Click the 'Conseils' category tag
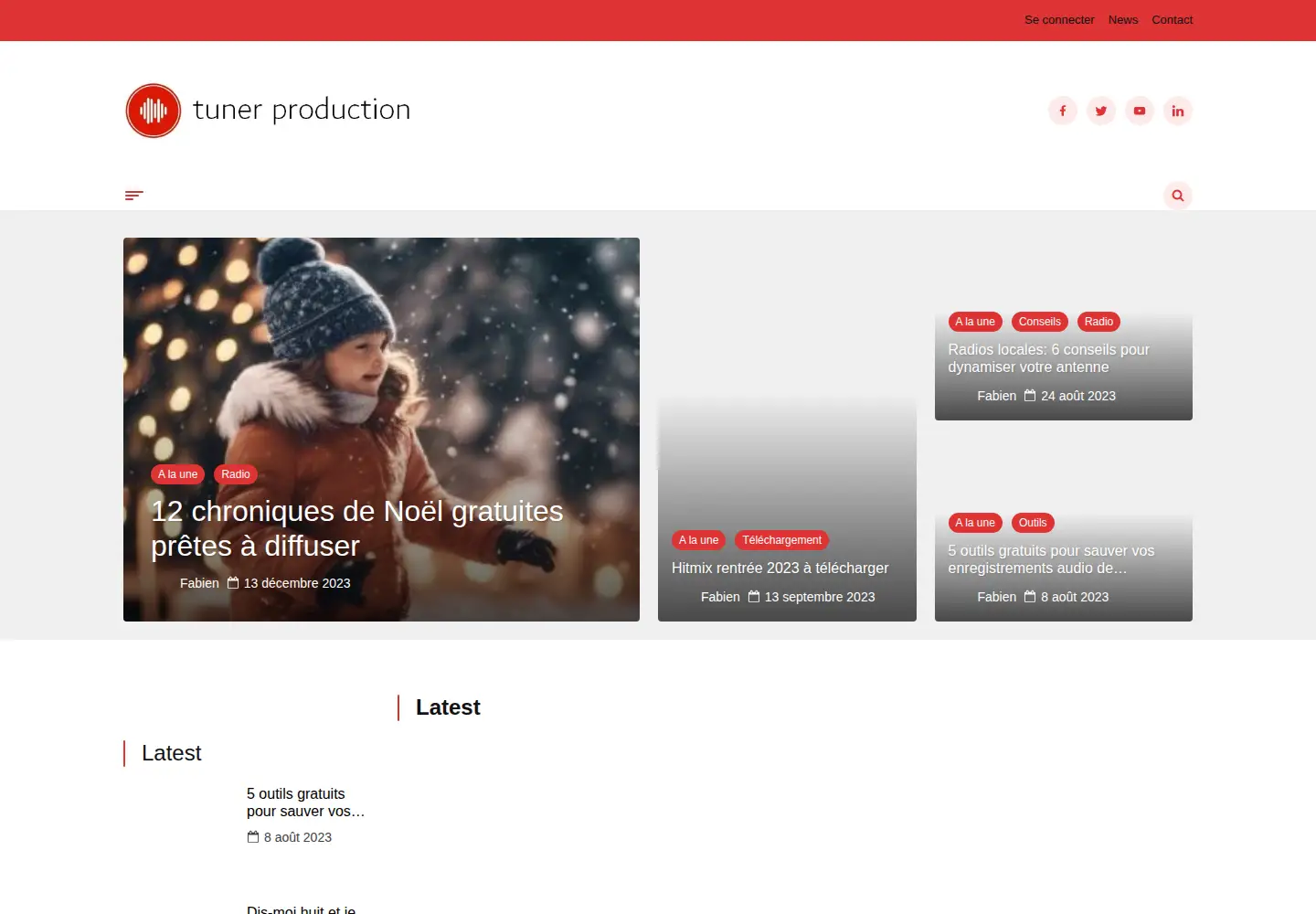Viewport: 1316px width, 914px height. pyautogui.click(x=1040, y=322)
